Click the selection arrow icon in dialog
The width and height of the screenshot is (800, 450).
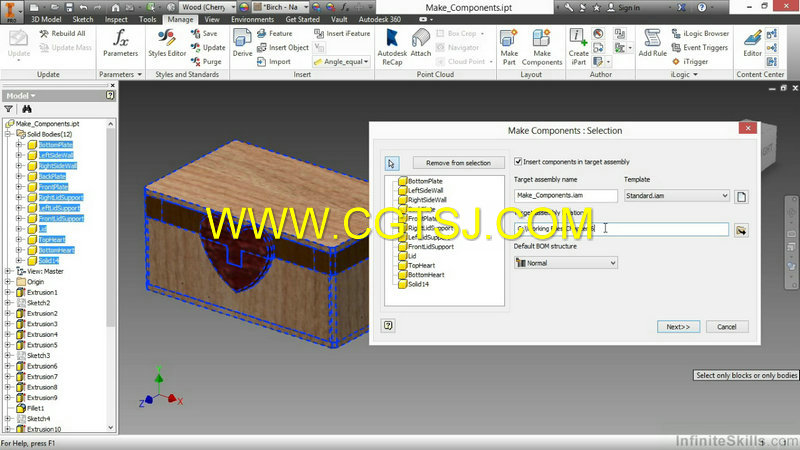coord(391,163)
